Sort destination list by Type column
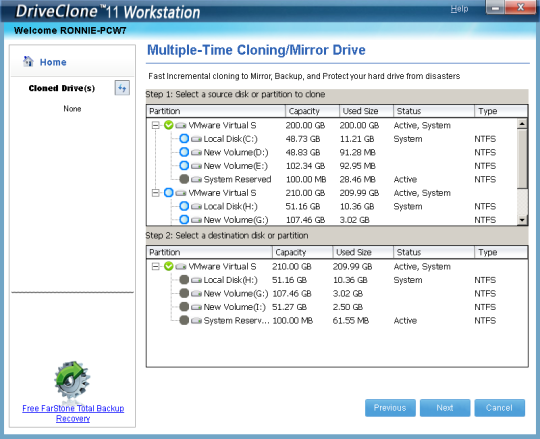 click(501, 252)
